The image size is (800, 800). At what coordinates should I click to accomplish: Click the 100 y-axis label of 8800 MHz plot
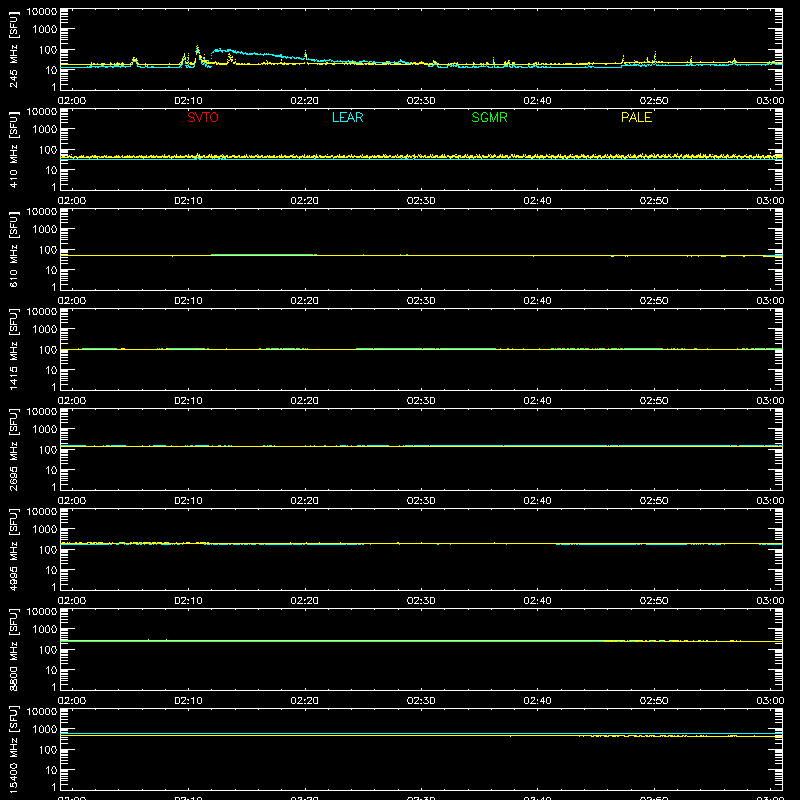point(48,650)
